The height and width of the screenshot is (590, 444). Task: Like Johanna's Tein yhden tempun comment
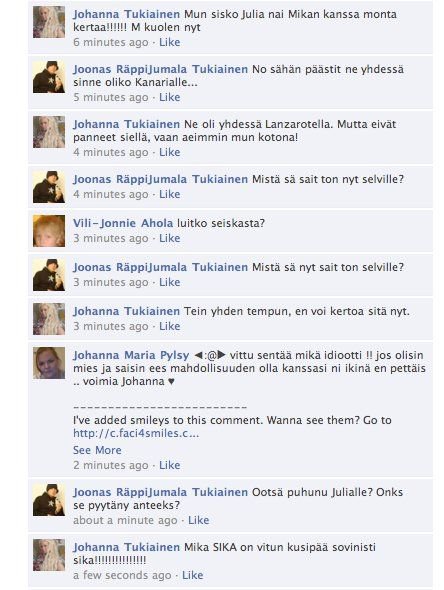170,326
